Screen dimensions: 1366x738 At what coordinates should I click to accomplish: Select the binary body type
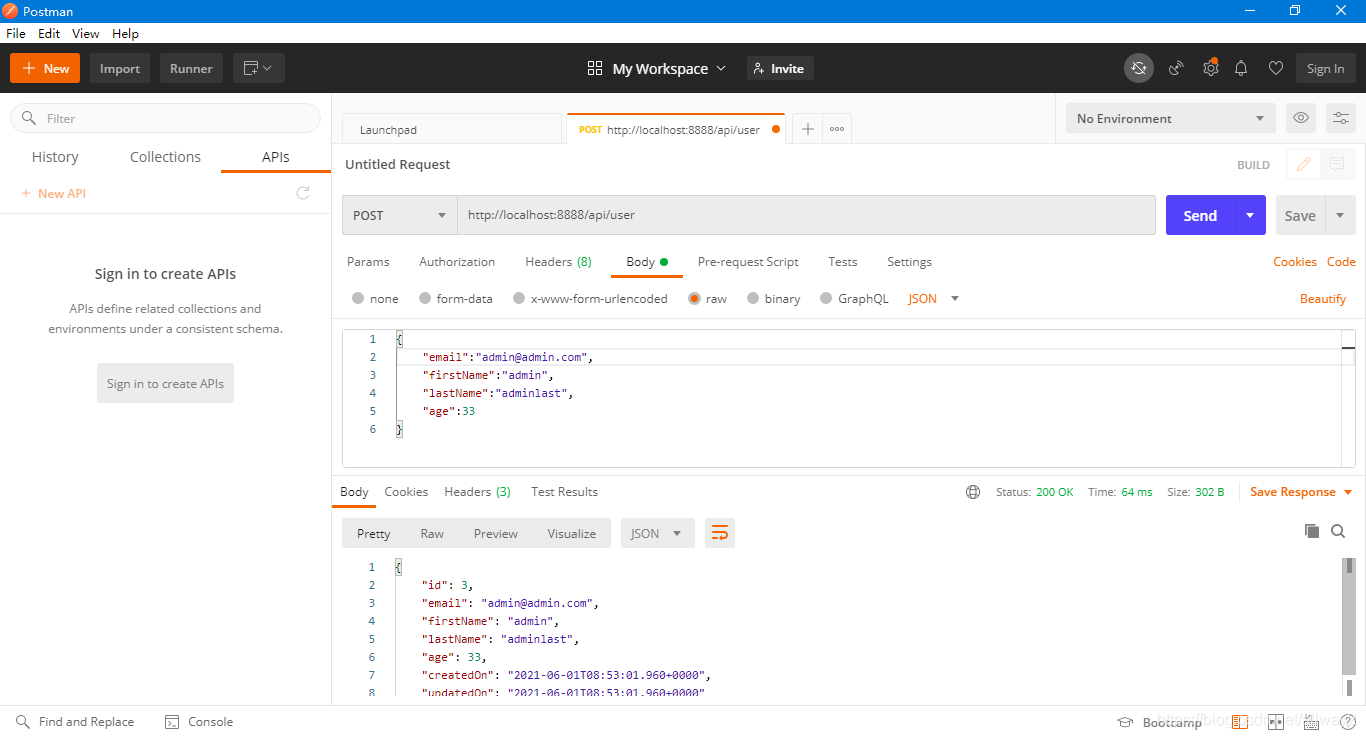click(774, 298)
